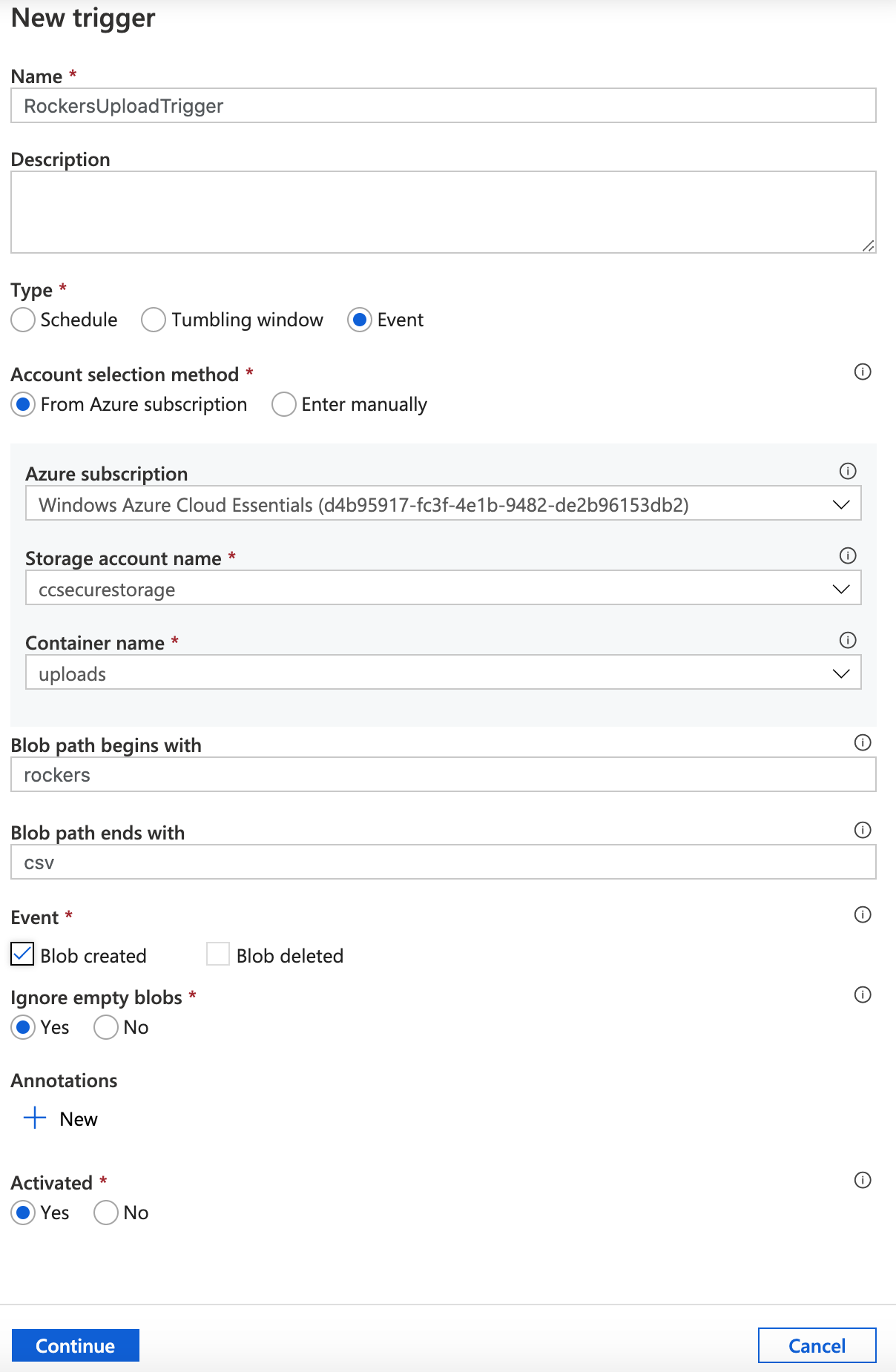
Task: Click the plus icon to add annotation
Action: 35,1118
